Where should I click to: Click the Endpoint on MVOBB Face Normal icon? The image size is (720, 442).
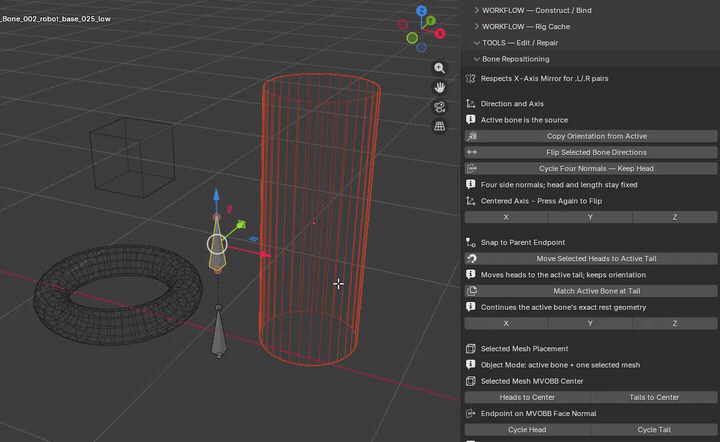point(471,414)
